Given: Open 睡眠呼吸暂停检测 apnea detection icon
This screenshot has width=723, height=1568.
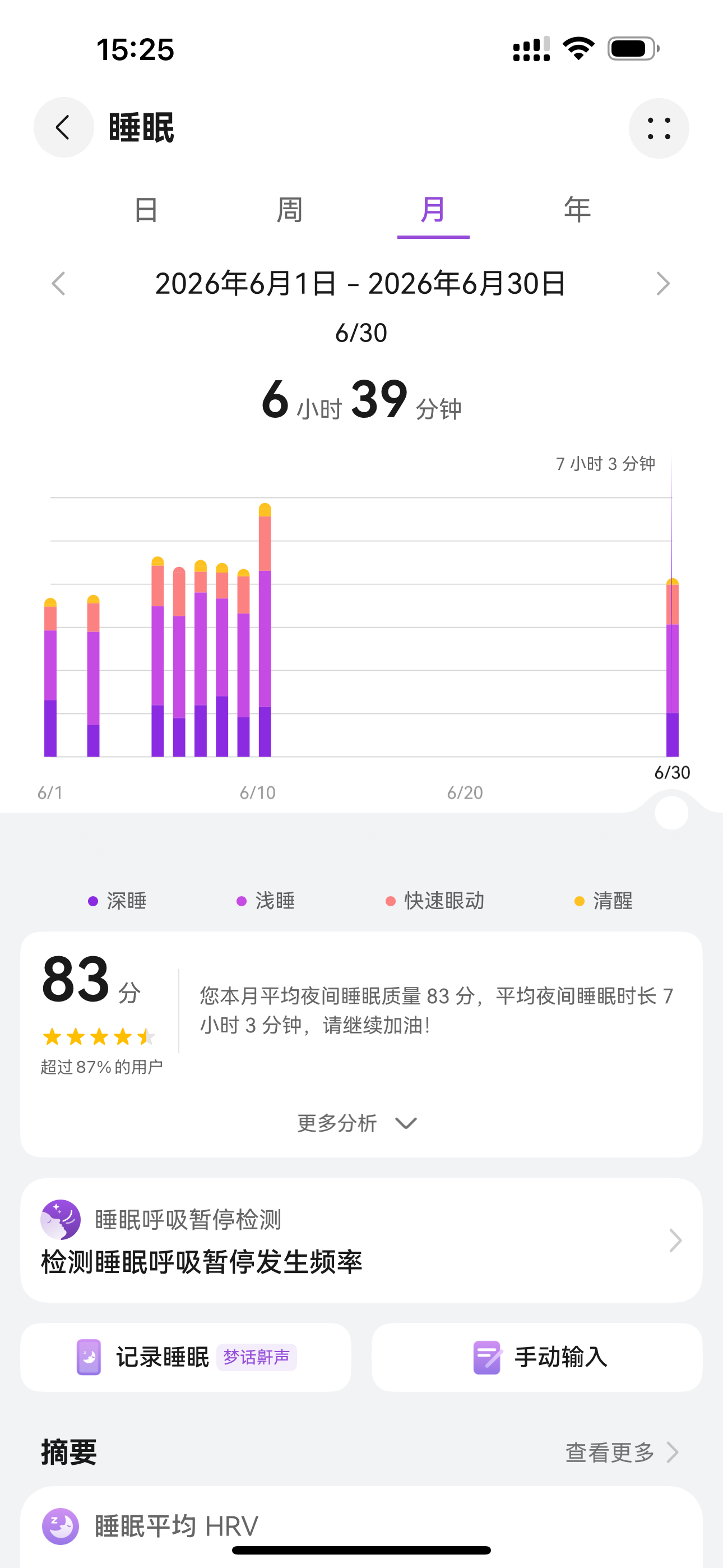Looking at the screenshot, I should tap(61, 1220).
